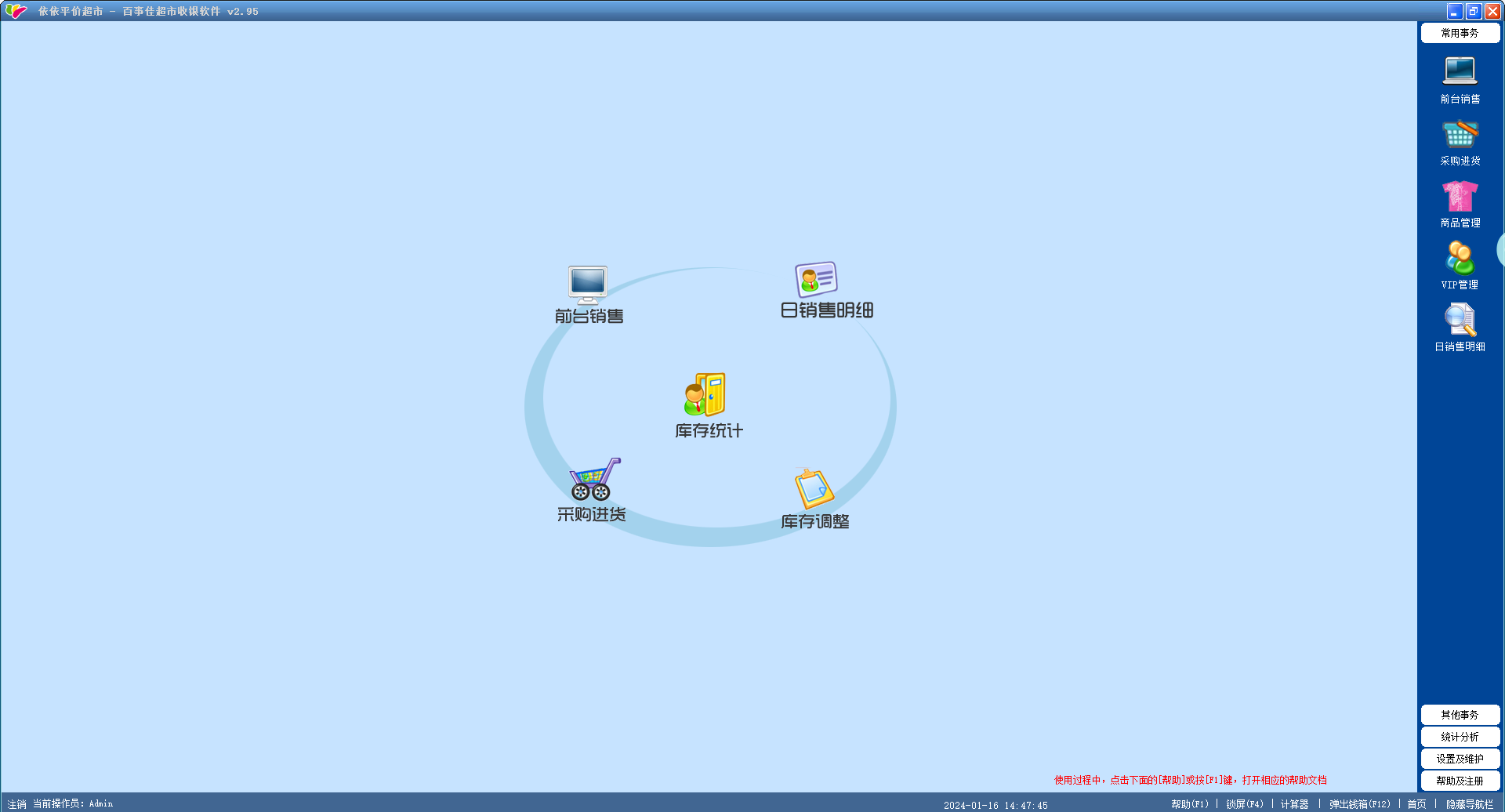The height and width of the screenshot is (812, 1505).
Task: Open the 设置及维护 sidebar tab
Action: point(1460,759)
